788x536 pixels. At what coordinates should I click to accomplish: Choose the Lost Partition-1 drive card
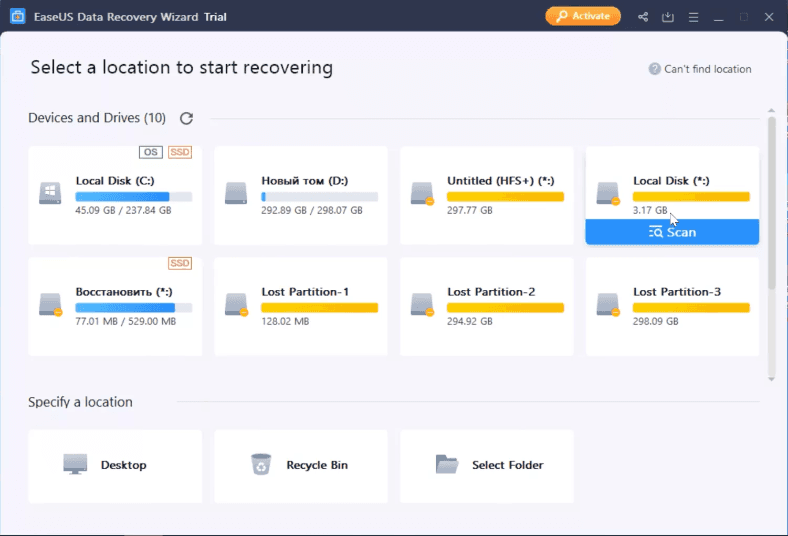(300, 306)
